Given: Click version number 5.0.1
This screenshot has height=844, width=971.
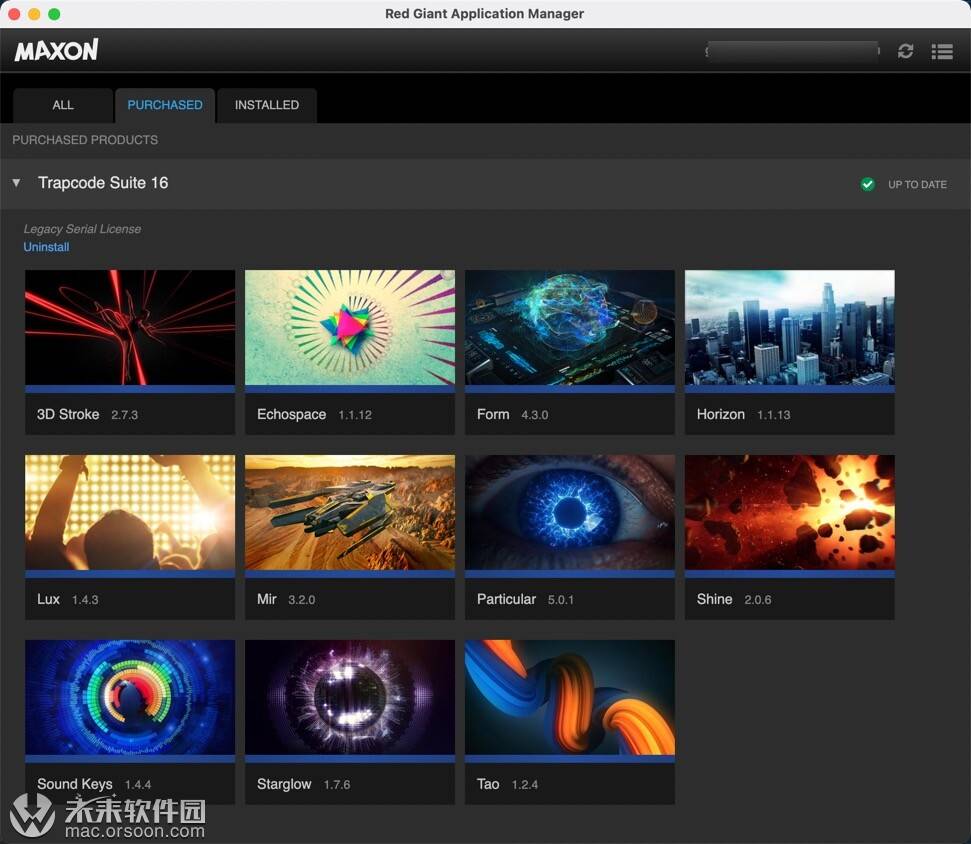Looking at the screenshot, I should point(560,600).
